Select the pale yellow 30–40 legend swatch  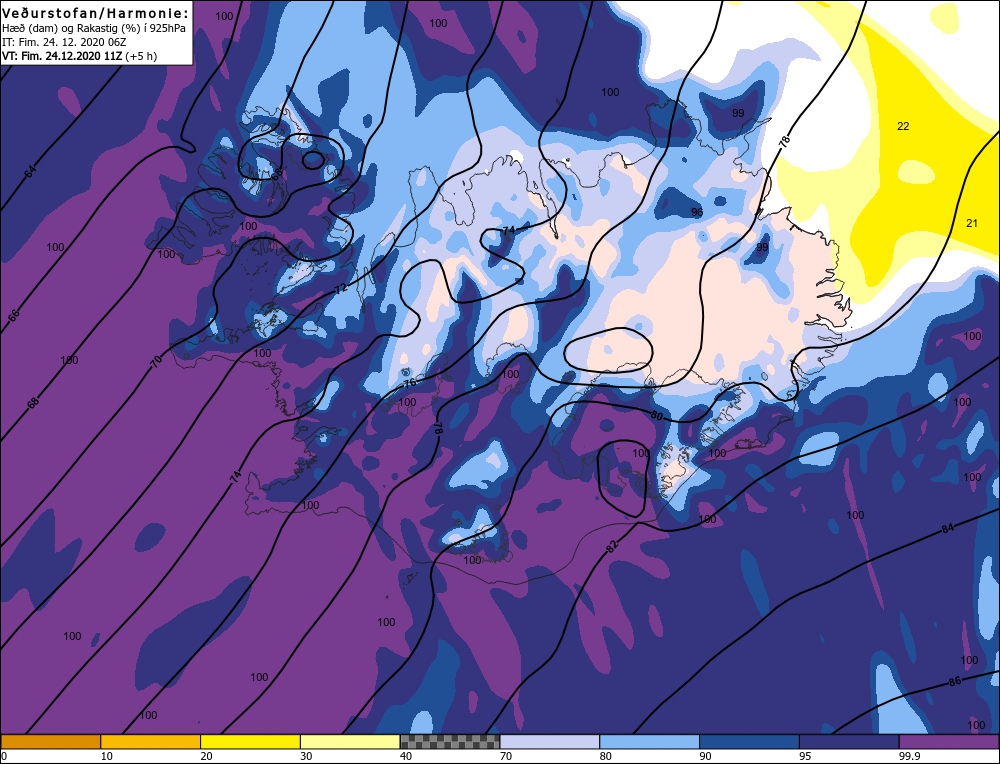[x=350, y=741]
